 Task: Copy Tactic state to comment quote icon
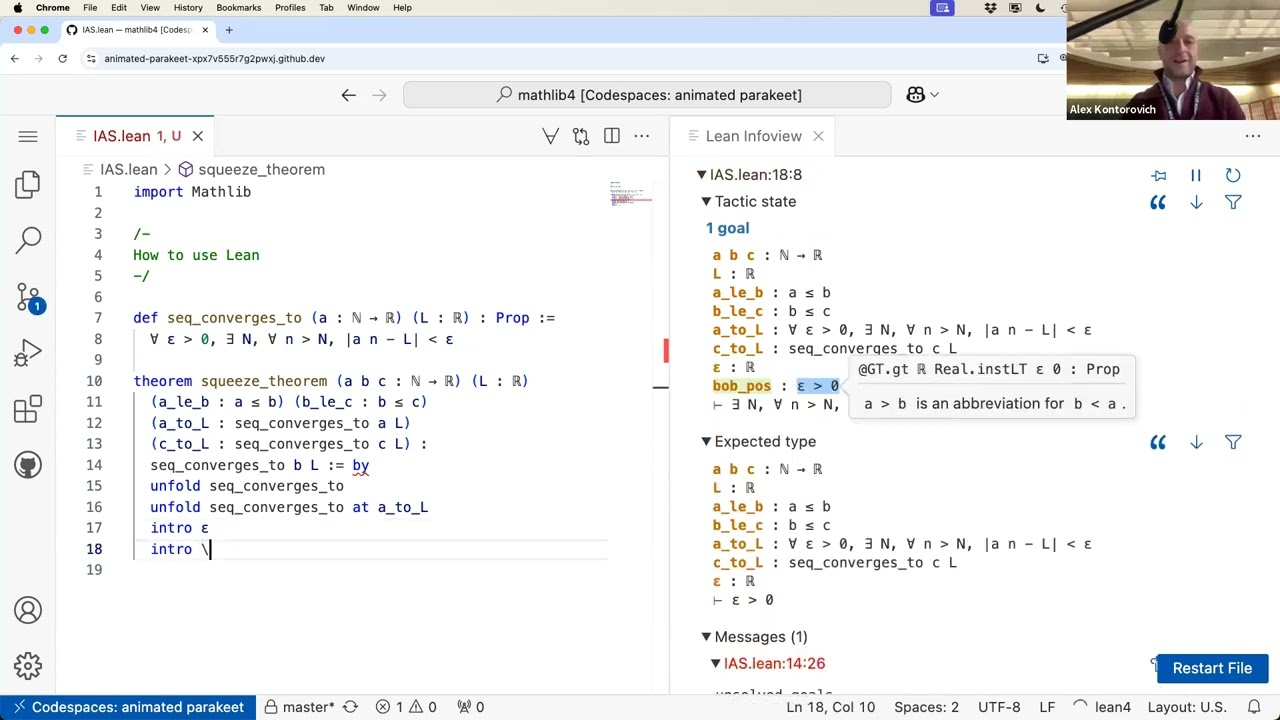[x=1158, y=202]
